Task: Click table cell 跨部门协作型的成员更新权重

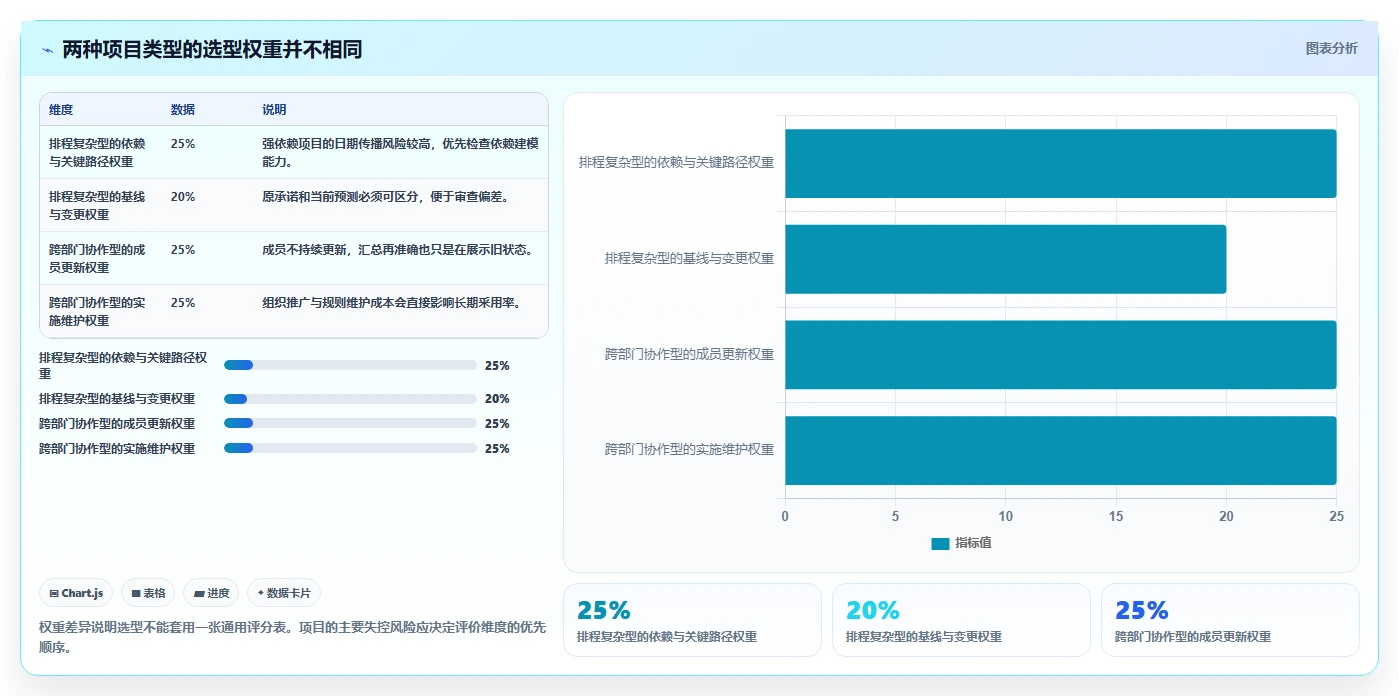Action: (98, 258)
